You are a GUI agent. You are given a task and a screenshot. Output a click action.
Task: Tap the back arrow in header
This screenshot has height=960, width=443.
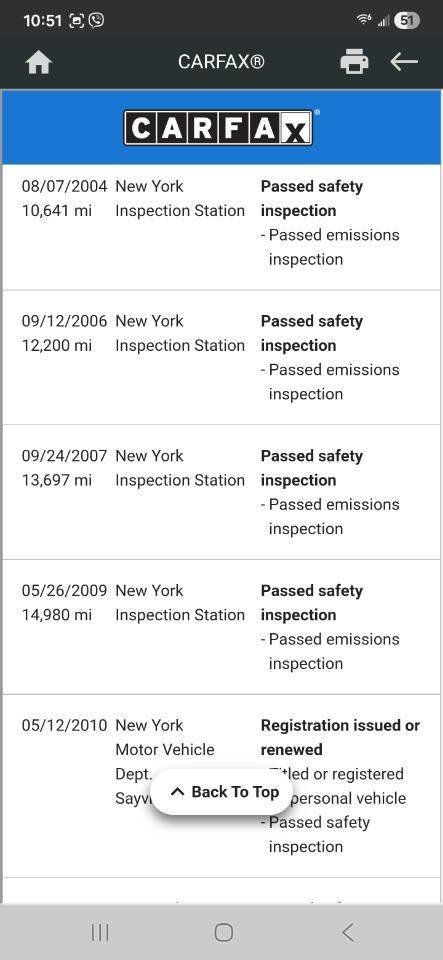(x=404, y=61)
